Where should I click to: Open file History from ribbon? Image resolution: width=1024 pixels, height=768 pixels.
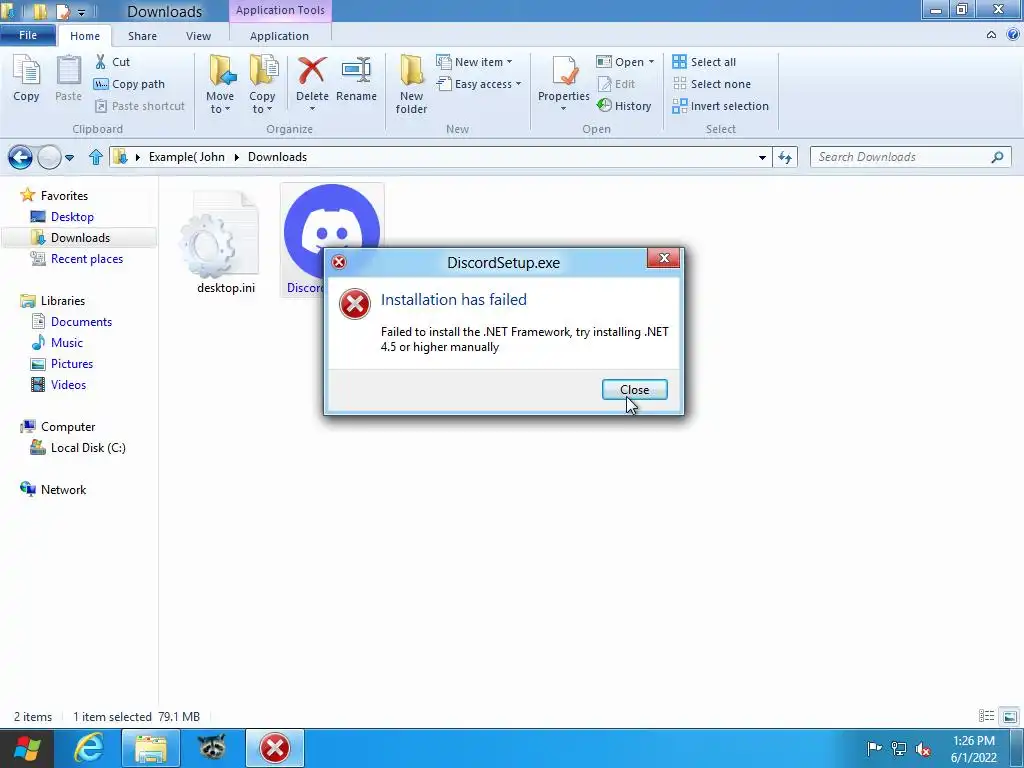(x=624, y=106)
